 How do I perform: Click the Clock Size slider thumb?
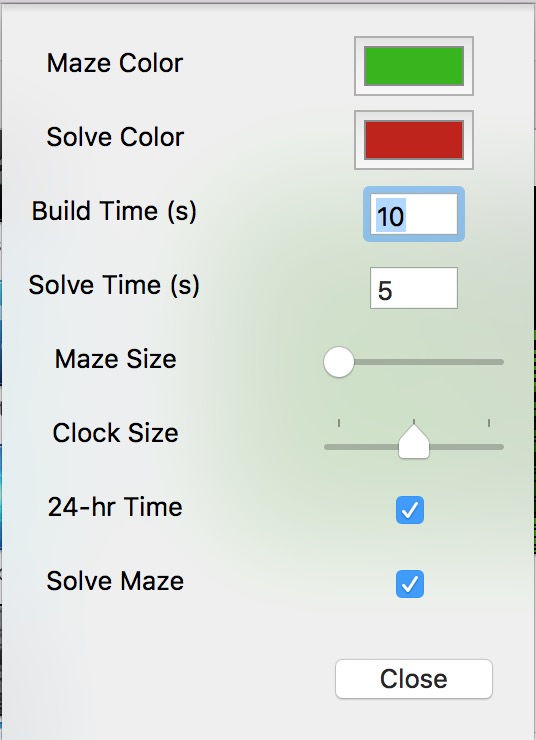click(x=414, y=442)
